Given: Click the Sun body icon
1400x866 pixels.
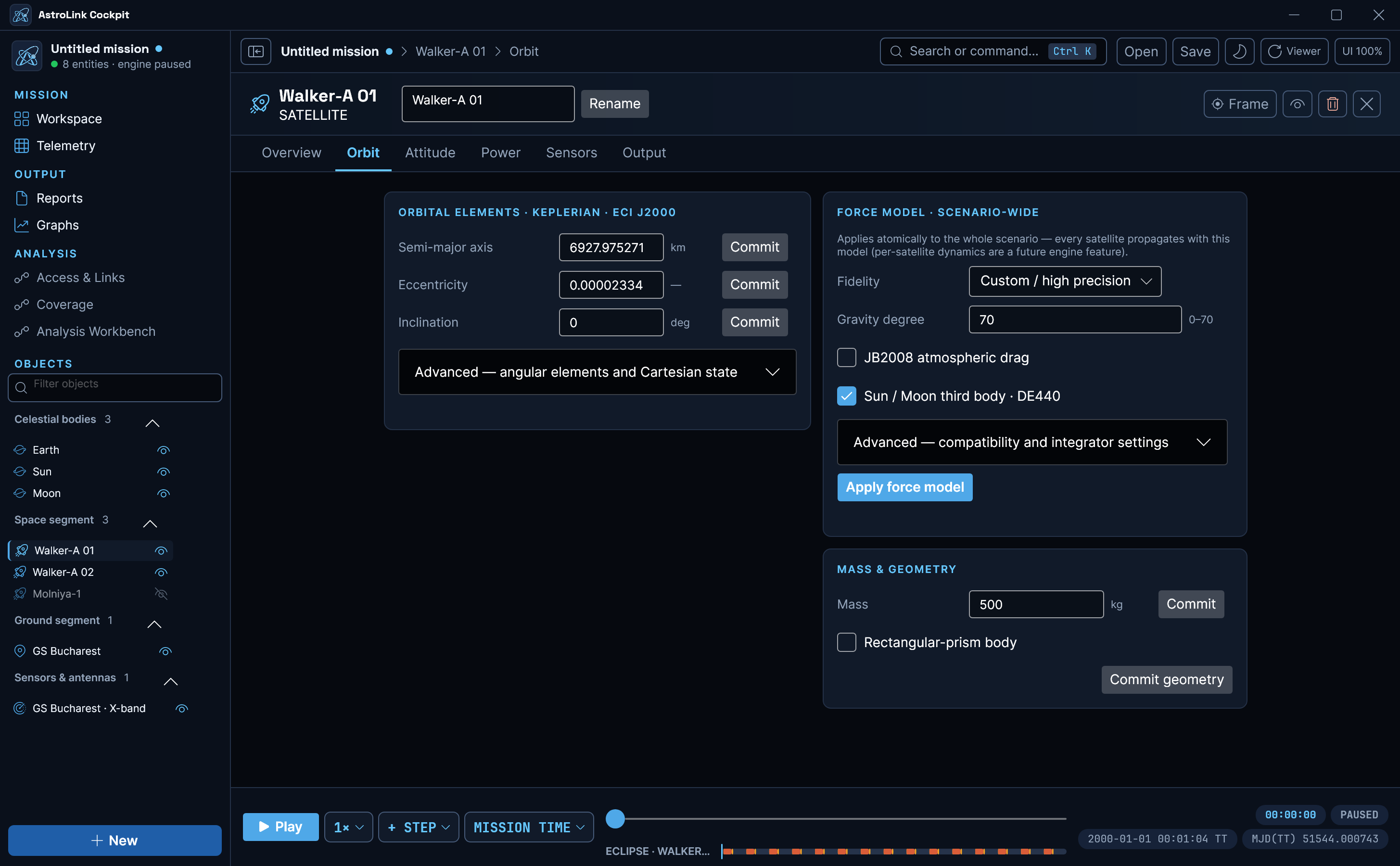Looking at the screenshot, I should 19,471.
